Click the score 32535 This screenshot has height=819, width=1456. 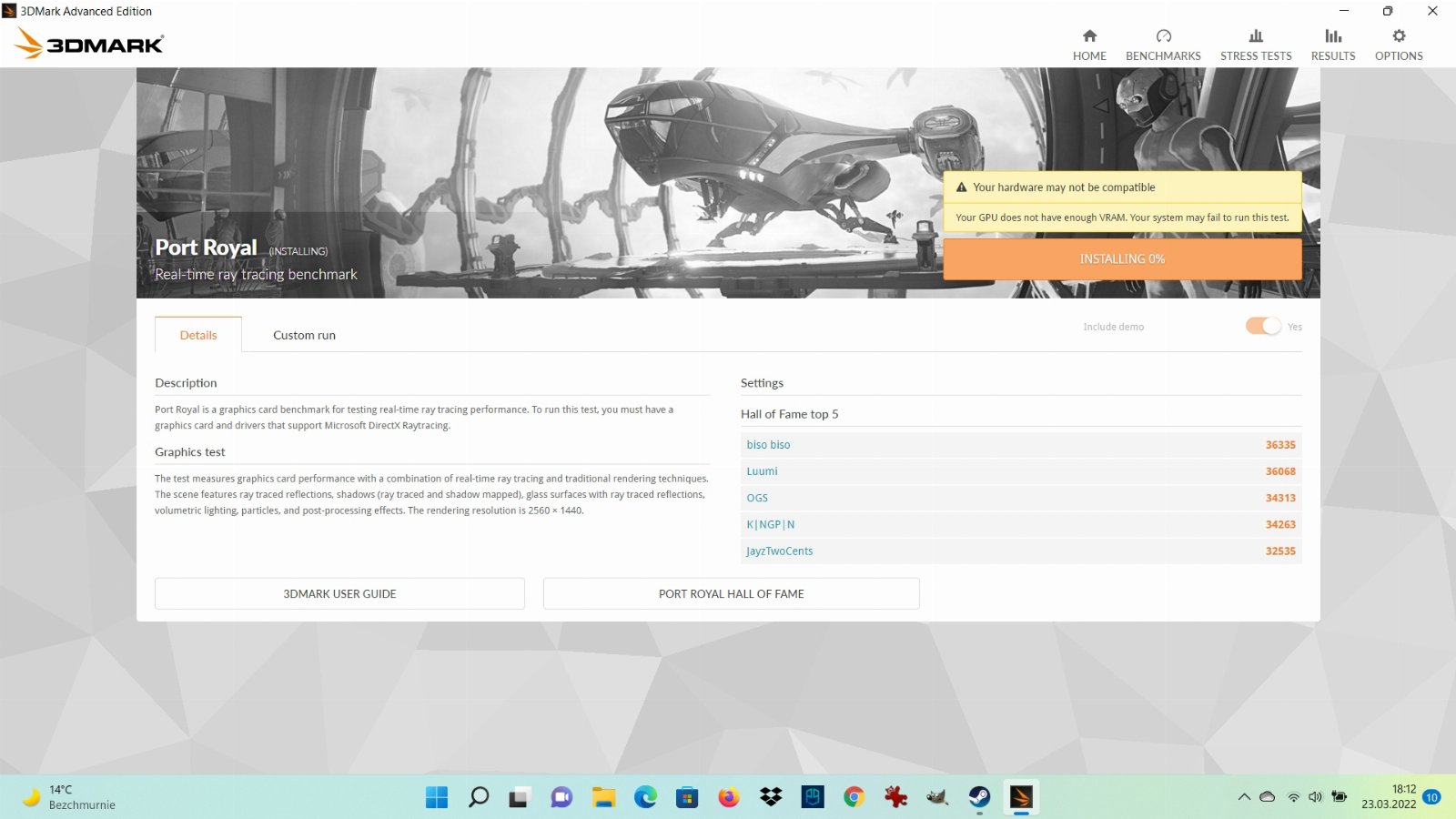[1280, 551]
